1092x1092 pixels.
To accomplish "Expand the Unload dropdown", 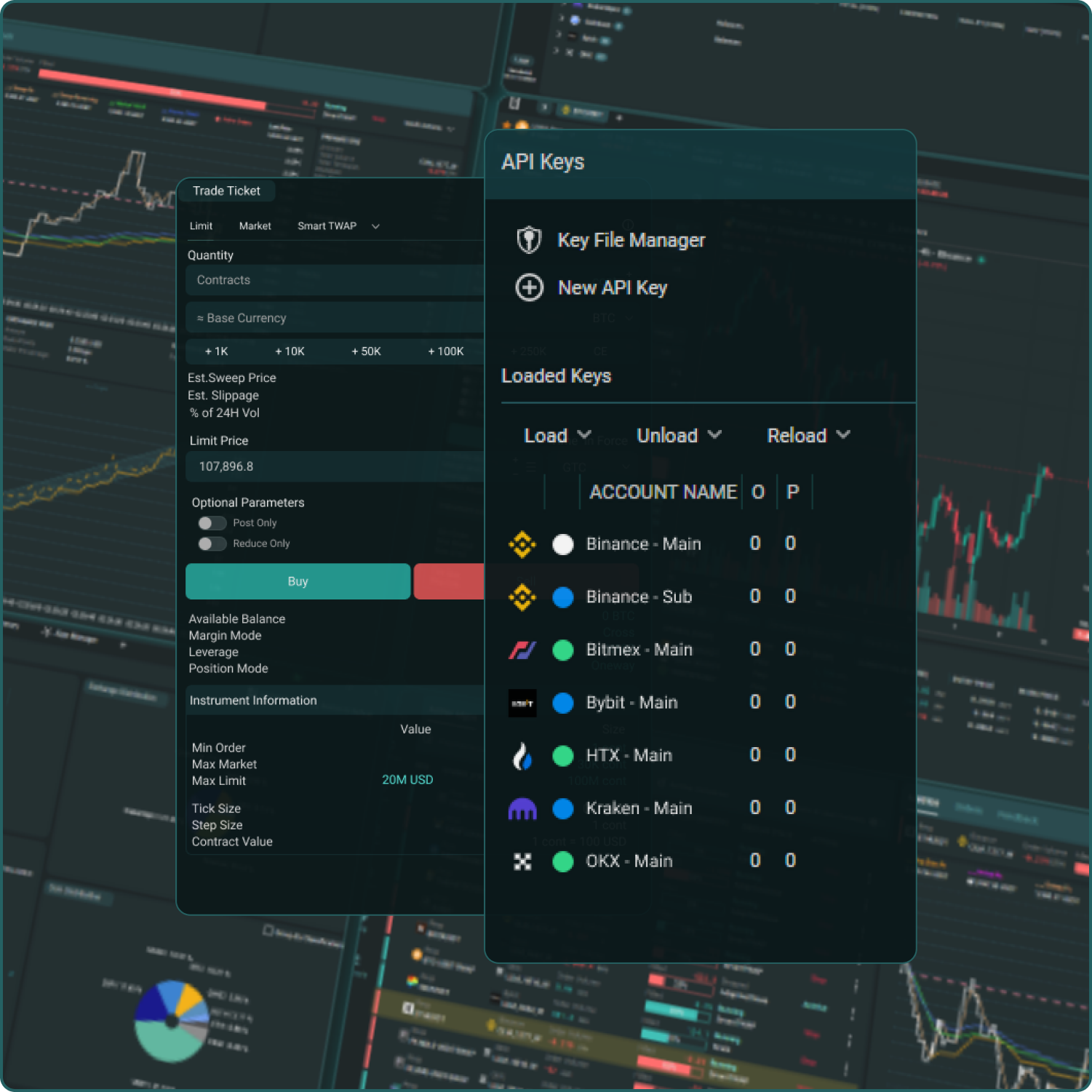I will [x=677, y=435].
